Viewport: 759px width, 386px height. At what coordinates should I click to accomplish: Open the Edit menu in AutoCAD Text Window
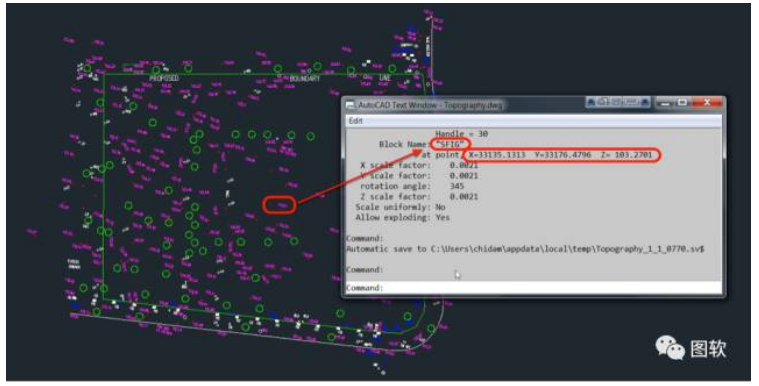coord(355,121)
